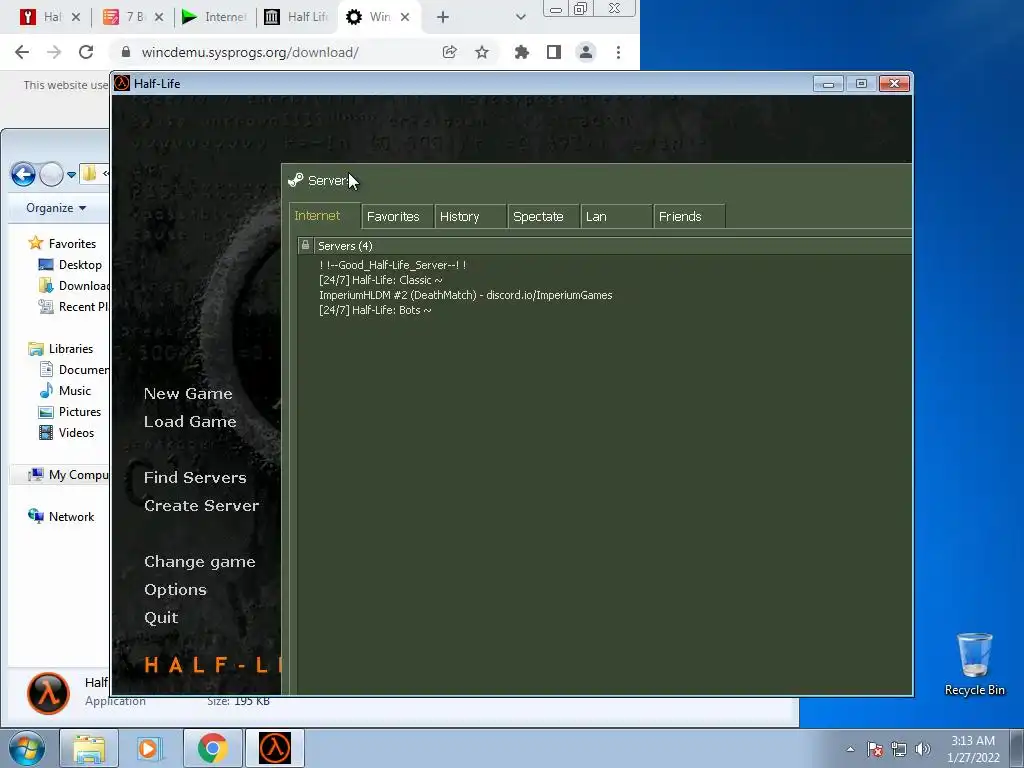Screen dimensions: 1024x768
Task: Switch to the '7 B' Chrome tab
Action: [134, 17]
